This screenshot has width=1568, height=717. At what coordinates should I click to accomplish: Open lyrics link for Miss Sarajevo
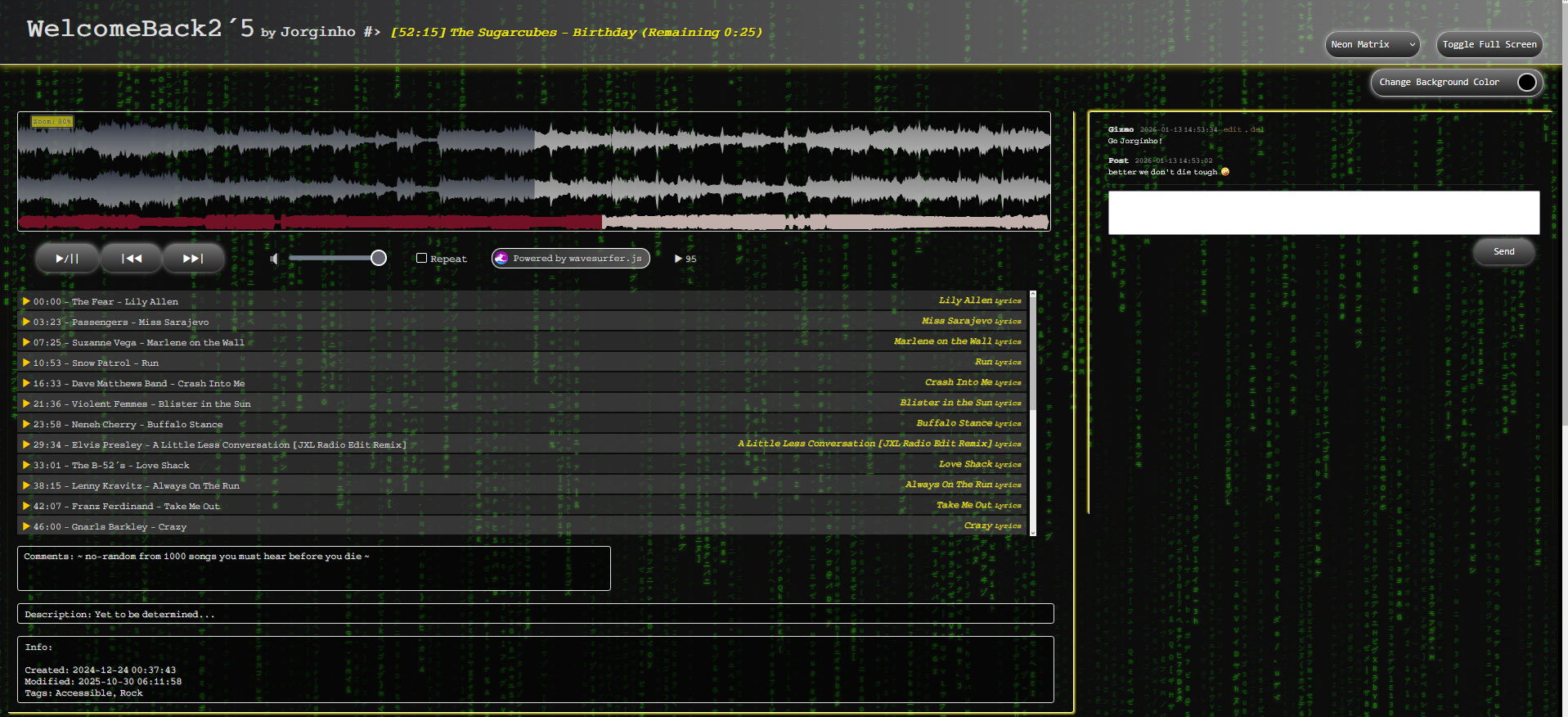[1008, 322]
